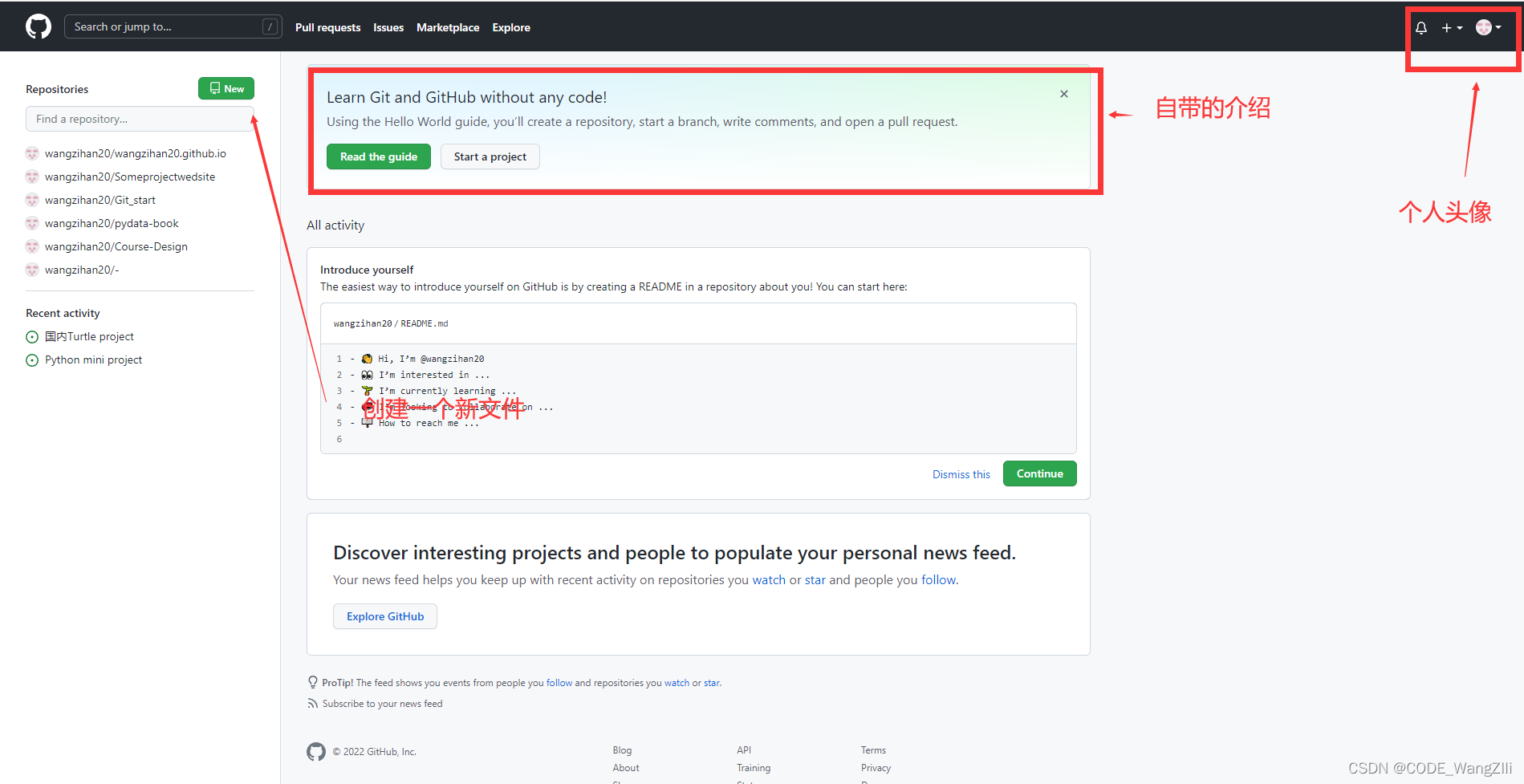Click the star link in Discover section
The height and width of the screenshot is (784, 1524).
click(x=815, y=579)
